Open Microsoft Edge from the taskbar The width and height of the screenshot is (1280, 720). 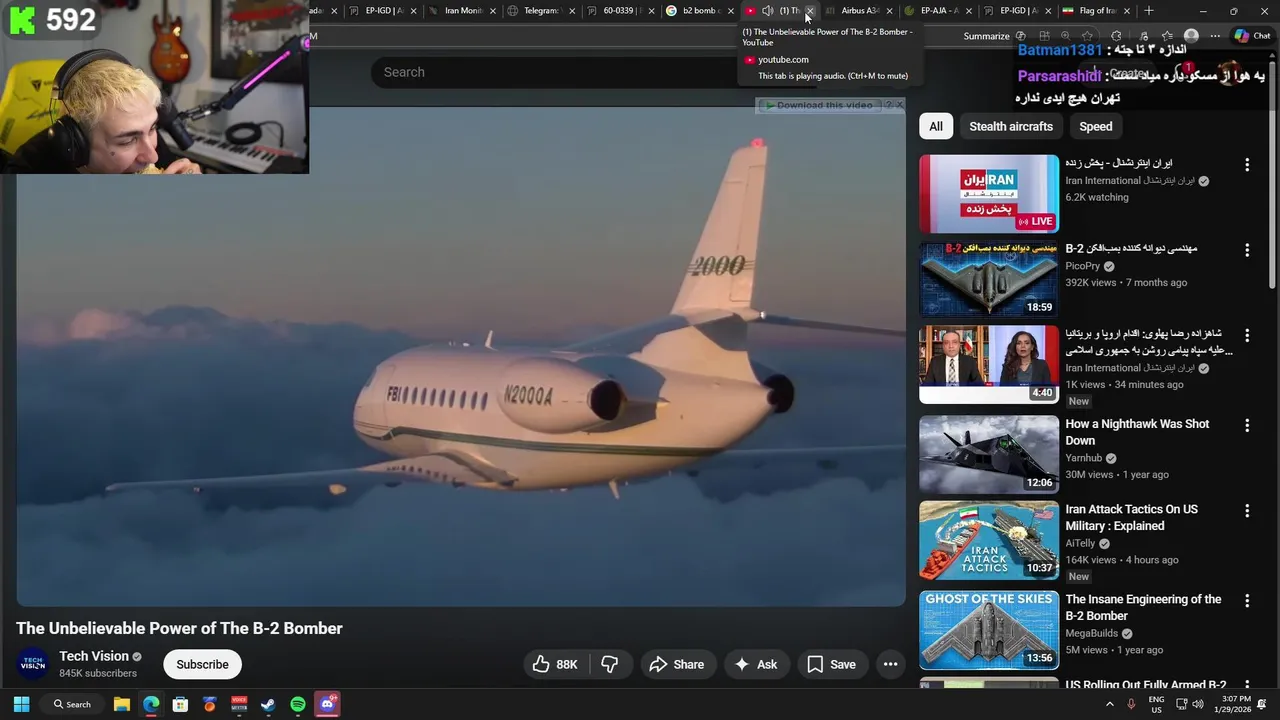pyautogui.click(x=151, y=704)
